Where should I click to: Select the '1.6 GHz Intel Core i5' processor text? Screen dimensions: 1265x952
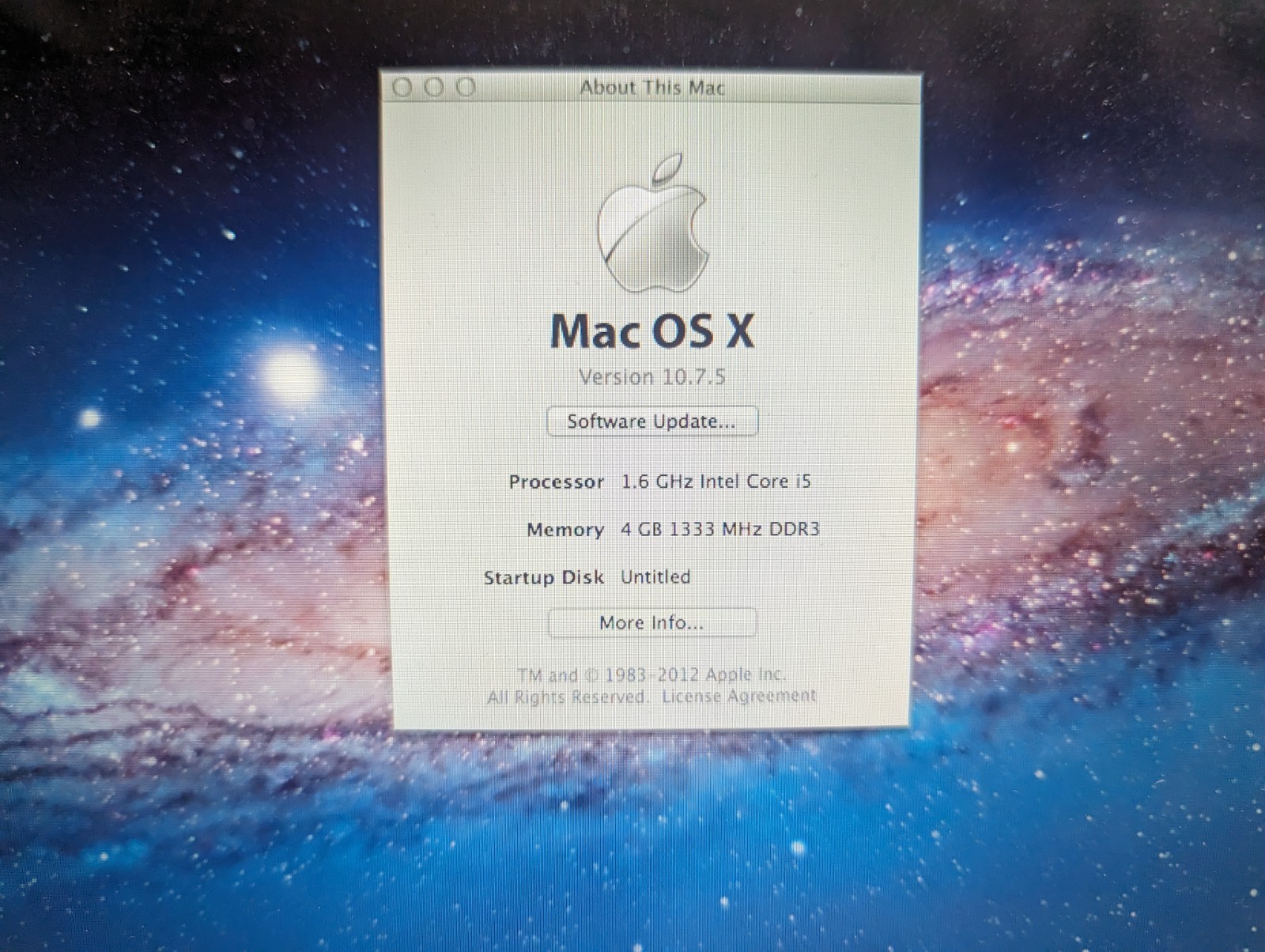tap(716, 482)
